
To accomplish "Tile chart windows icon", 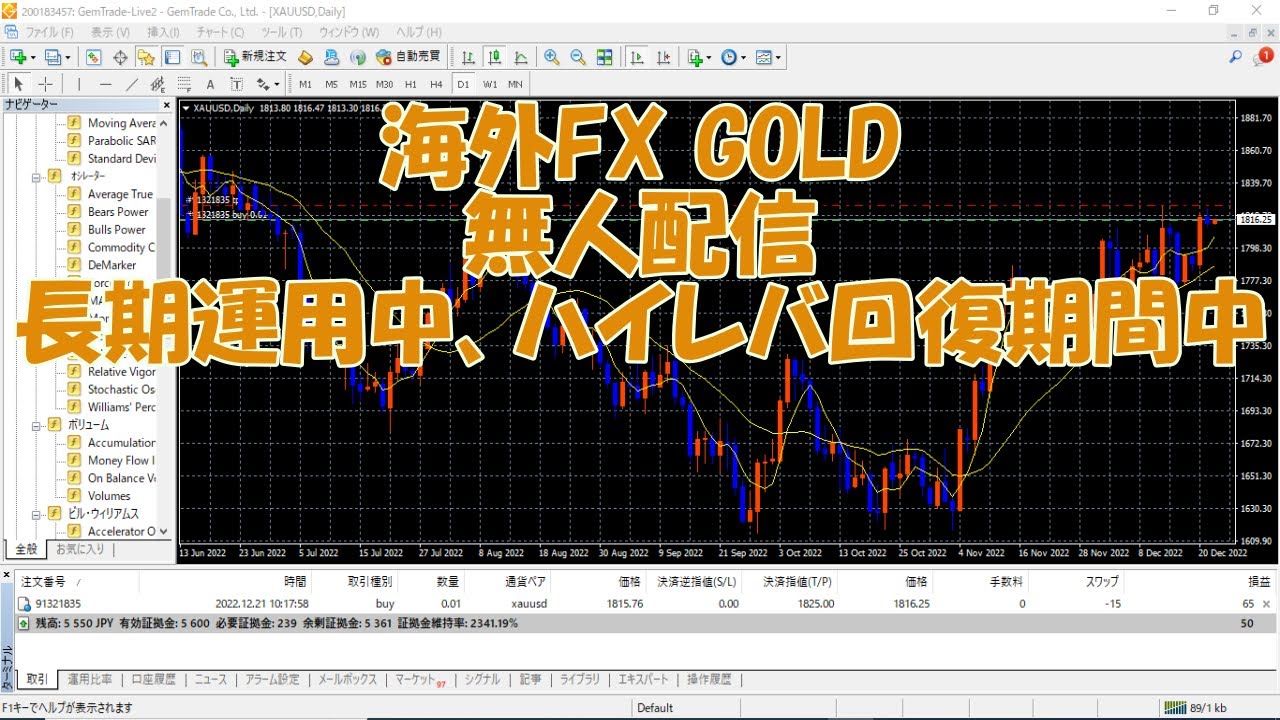I will click(x=604, y=57).
